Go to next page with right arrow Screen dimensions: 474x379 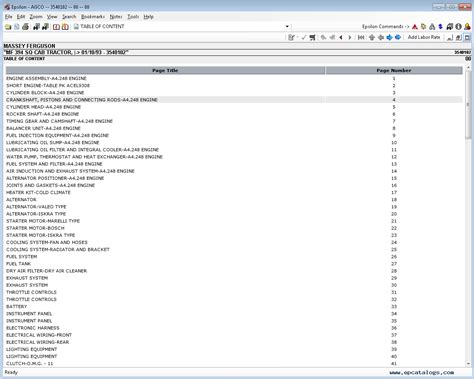350,37
